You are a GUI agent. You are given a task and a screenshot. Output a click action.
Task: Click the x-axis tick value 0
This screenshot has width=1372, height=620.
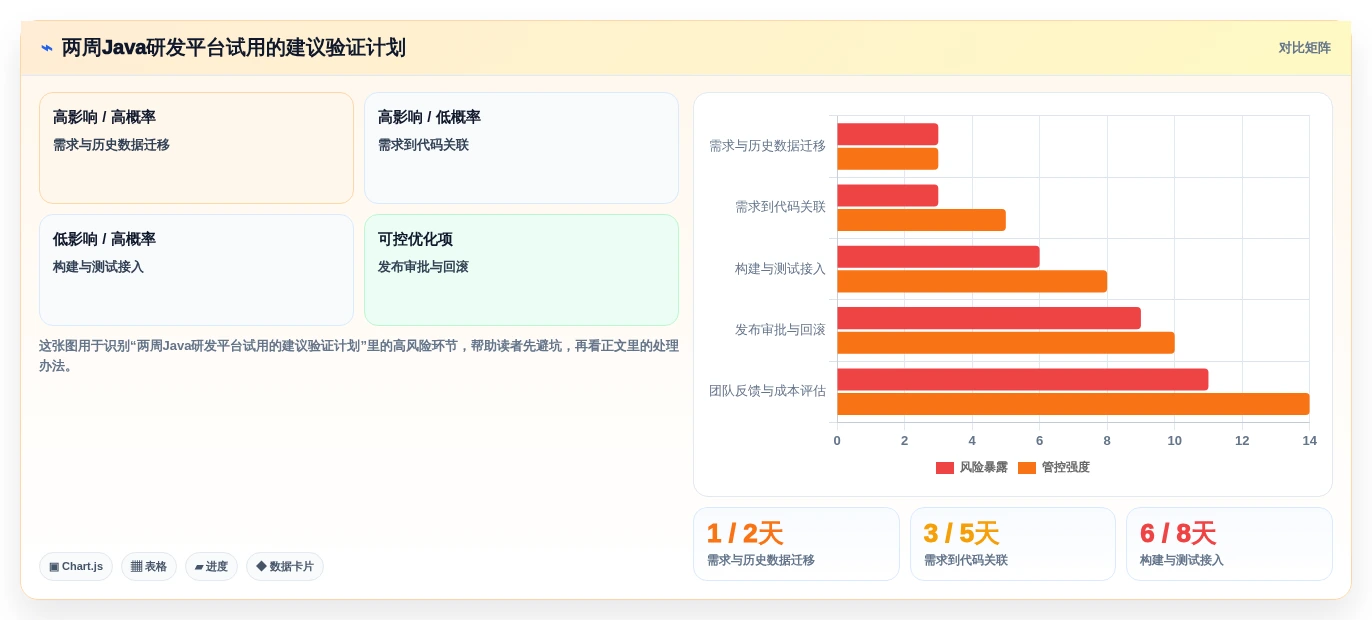pyautogui.click(x=837, y=441)
